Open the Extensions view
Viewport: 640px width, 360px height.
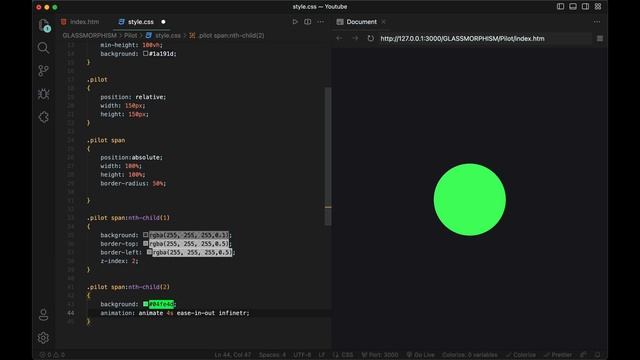tap(43, 117)
